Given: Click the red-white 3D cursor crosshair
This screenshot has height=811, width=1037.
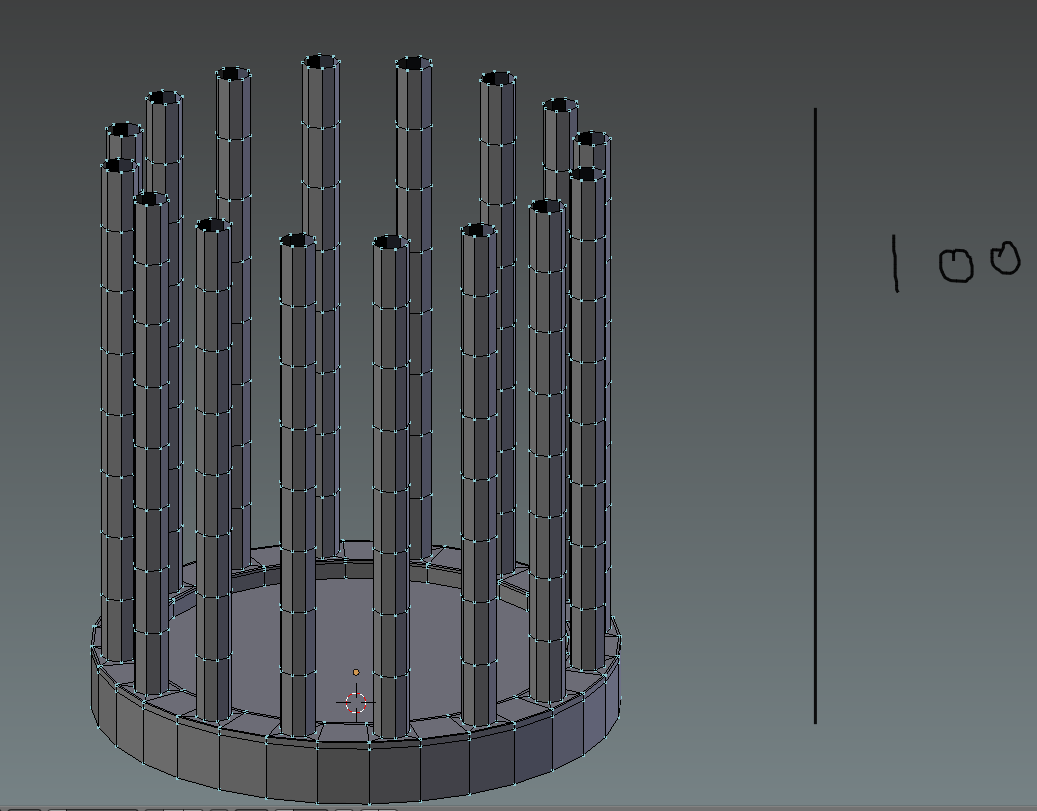Looking at the screenshot, I should click(356, 703).
